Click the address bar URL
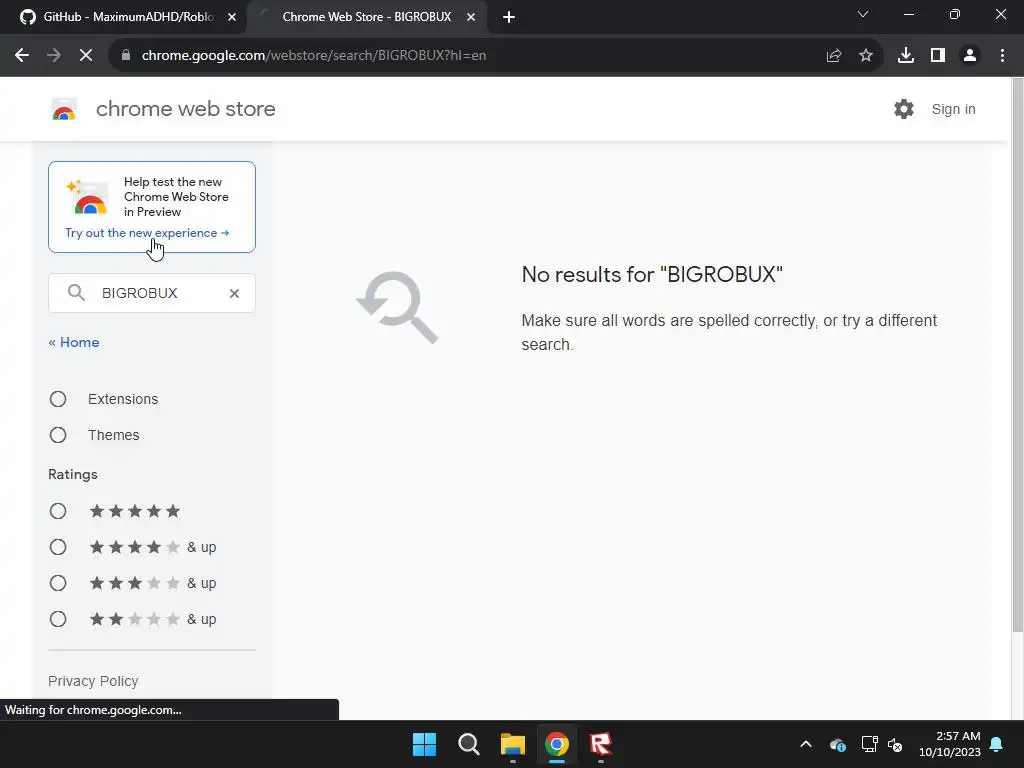Viewport: 1024px width, 768px height. click(x=313, y=56)
